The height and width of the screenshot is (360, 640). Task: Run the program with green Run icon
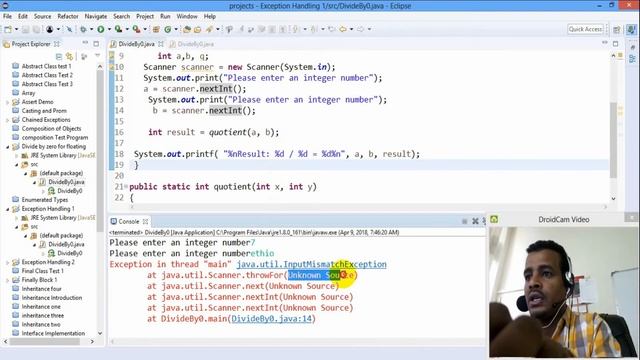[x=100, y=29]
